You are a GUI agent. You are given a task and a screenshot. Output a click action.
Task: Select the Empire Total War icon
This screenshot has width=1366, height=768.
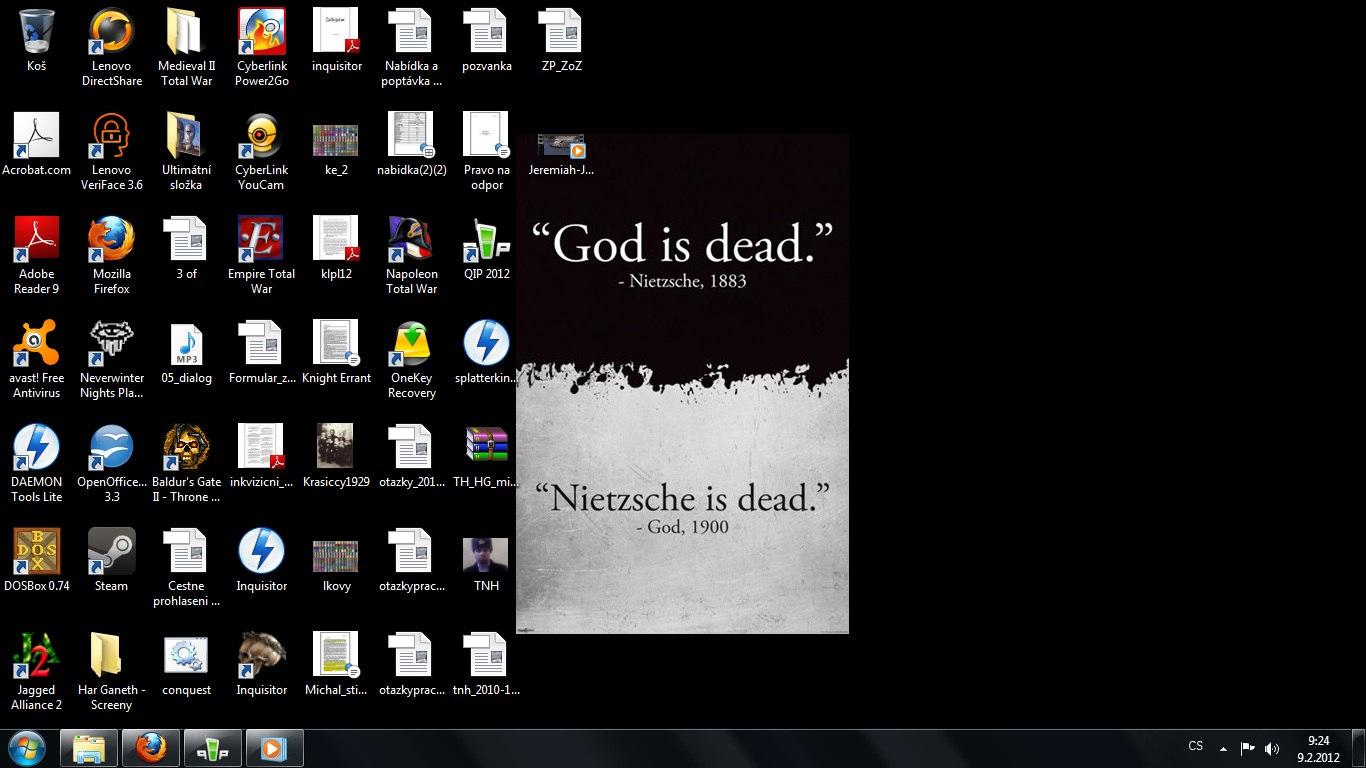point(261,240)
